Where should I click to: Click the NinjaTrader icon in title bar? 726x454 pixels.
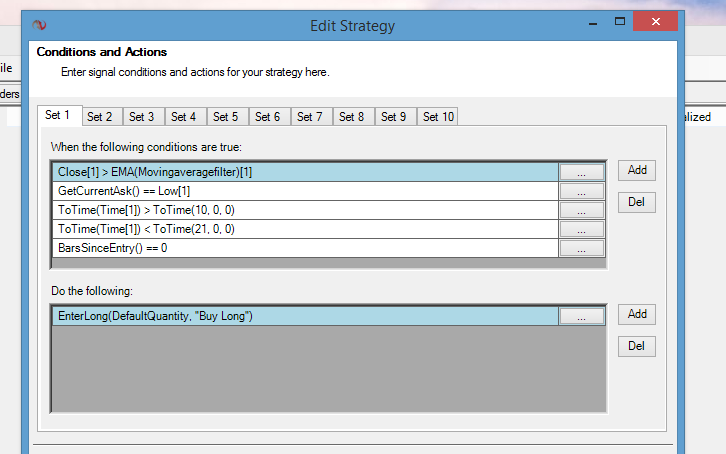[40, 25]
